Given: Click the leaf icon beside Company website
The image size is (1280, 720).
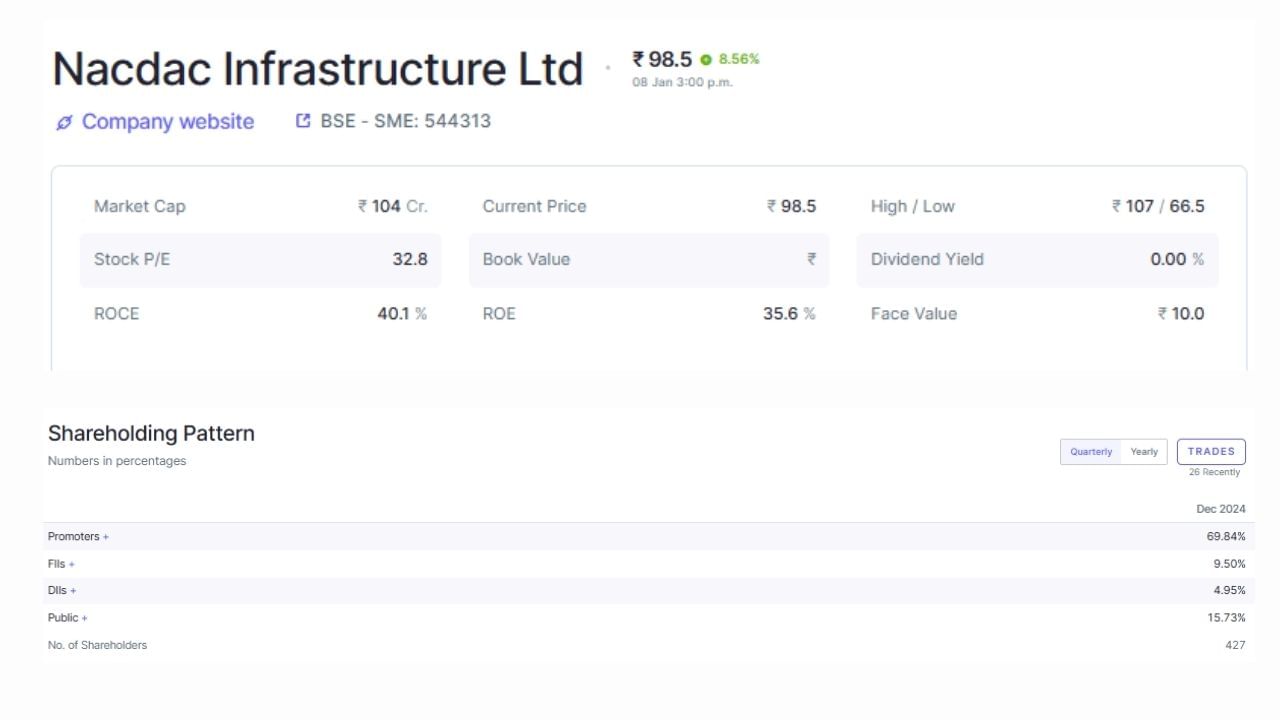Looking at the screenshot, I should pyautogui.click(x=64, y=122).
